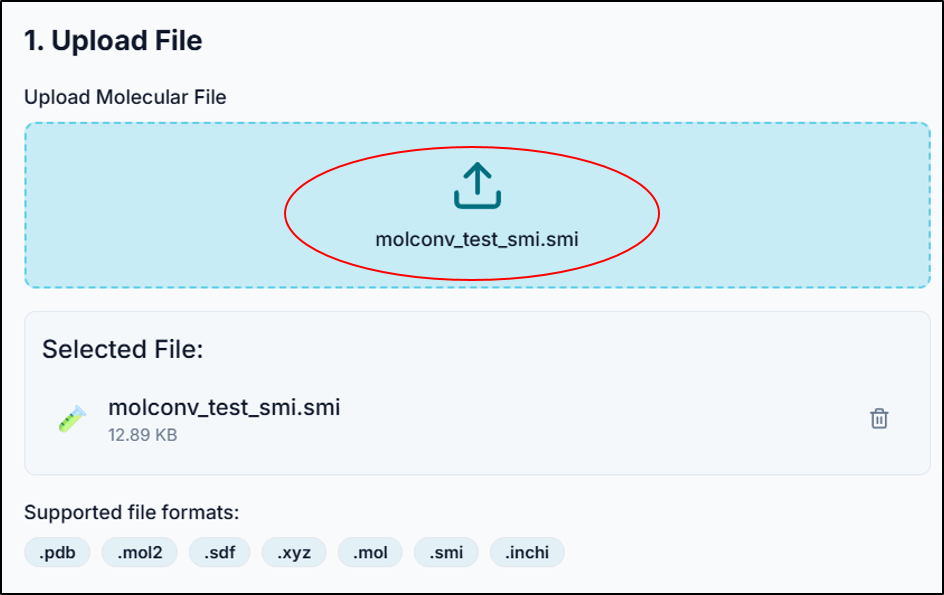Viewport: 944px width, 595px height.
Task: Select the .mol format chip
Action: click(370, 552)
